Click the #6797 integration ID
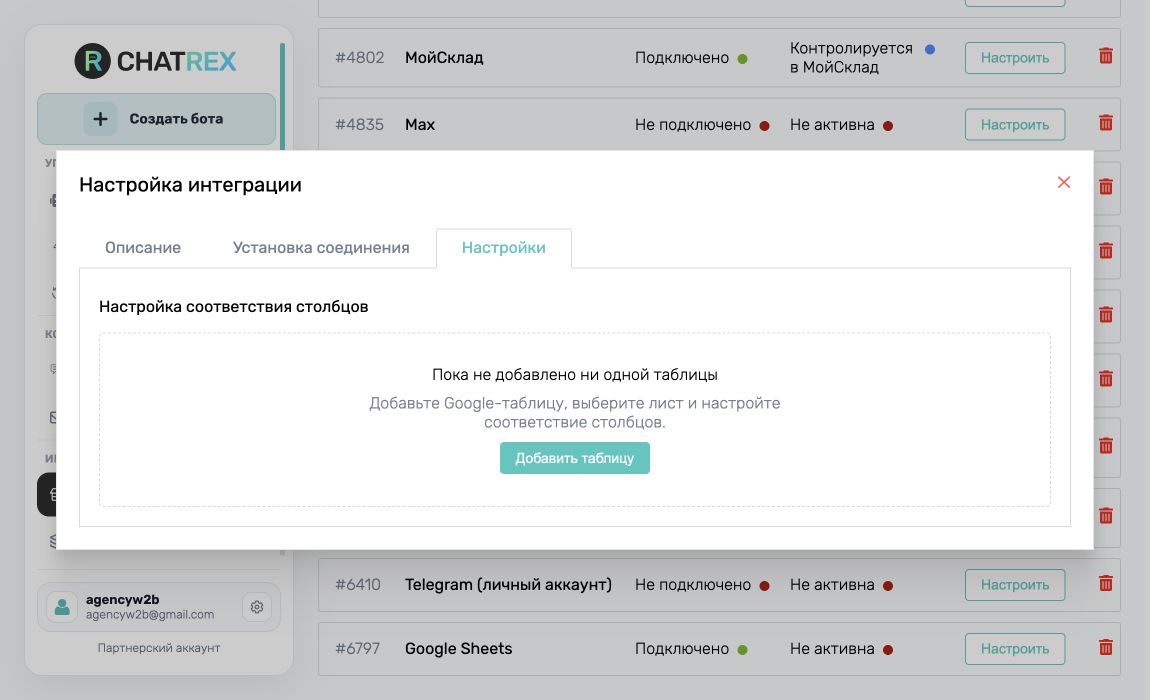This screenshot has height=700, width=1150. point(357,649)
